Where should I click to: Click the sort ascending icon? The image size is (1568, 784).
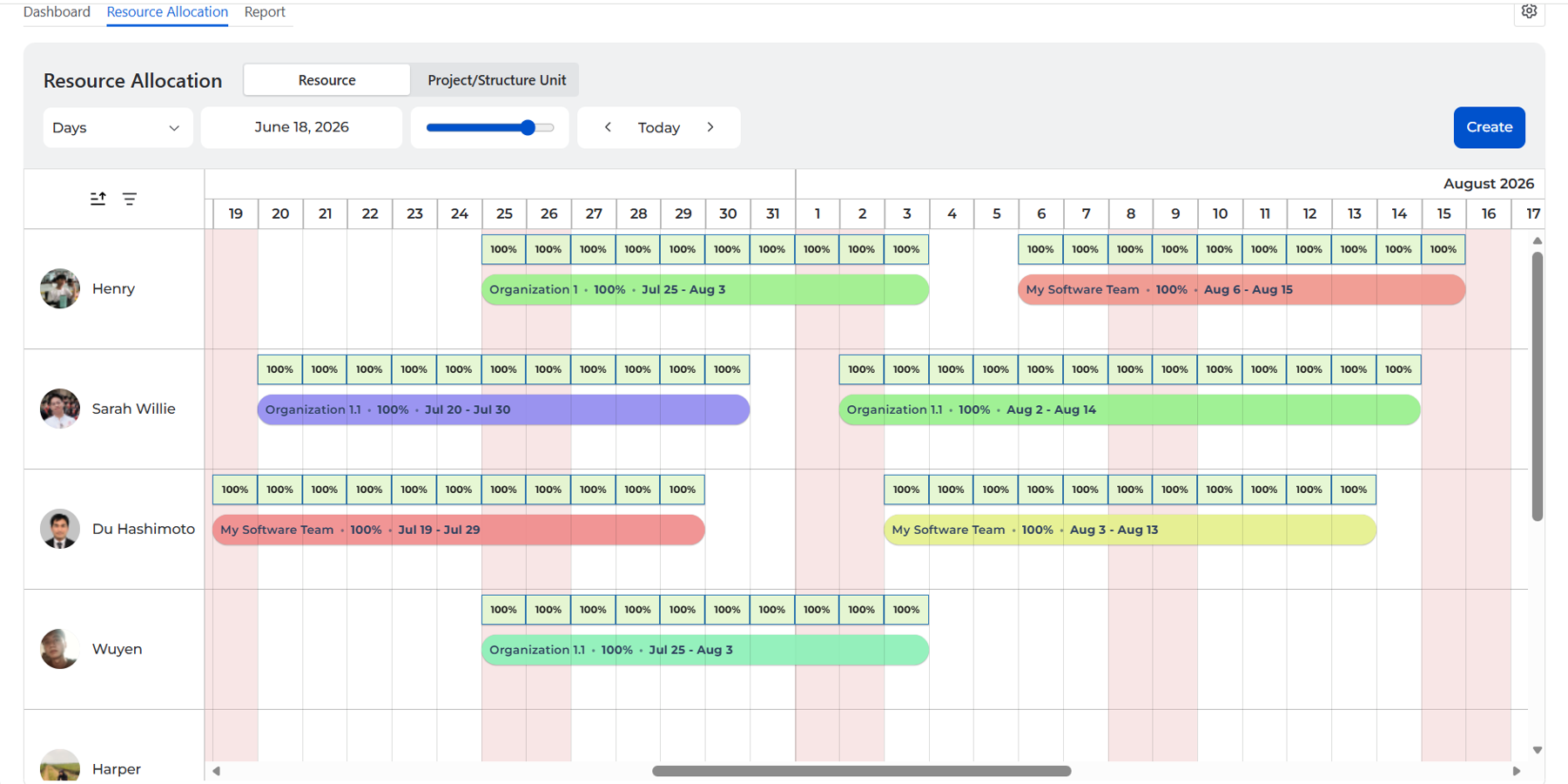coord(98,199)
